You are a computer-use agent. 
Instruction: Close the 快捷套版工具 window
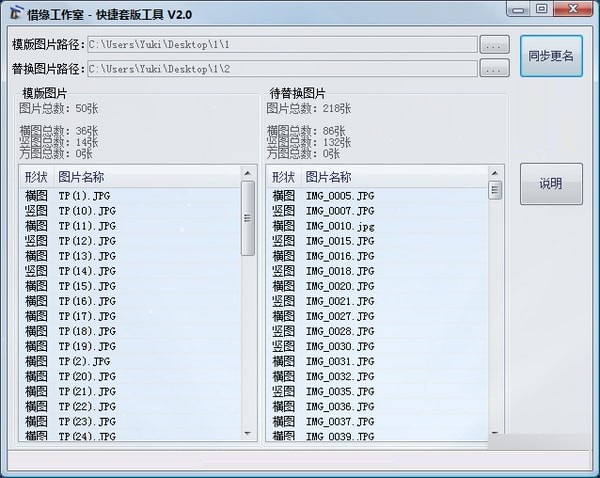click(x=573, y=8)
